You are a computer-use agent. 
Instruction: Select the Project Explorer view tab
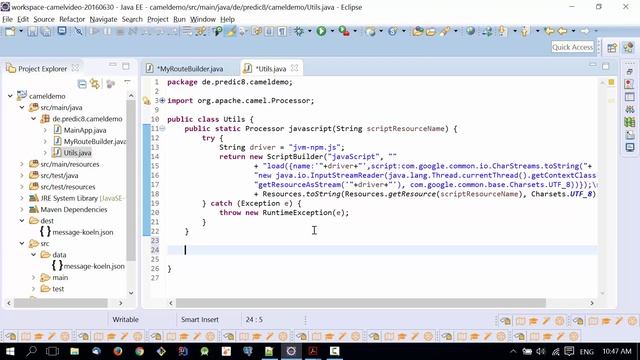(x=42, y=69)
